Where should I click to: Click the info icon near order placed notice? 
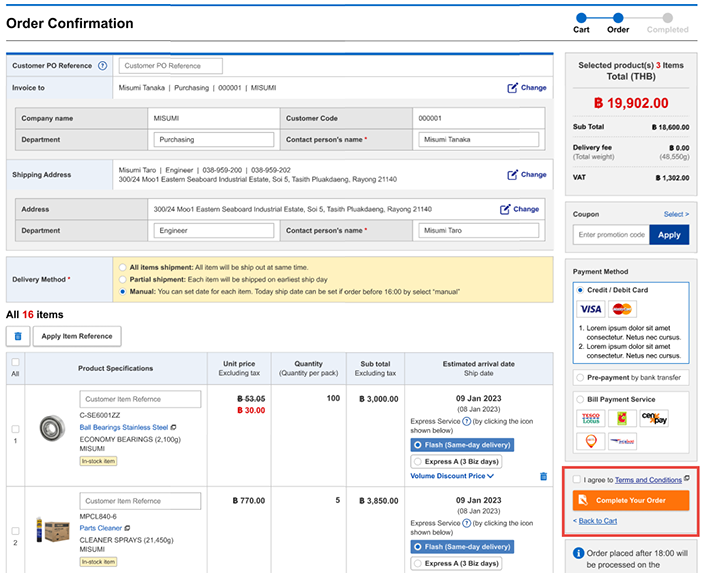tap(578, 552)
